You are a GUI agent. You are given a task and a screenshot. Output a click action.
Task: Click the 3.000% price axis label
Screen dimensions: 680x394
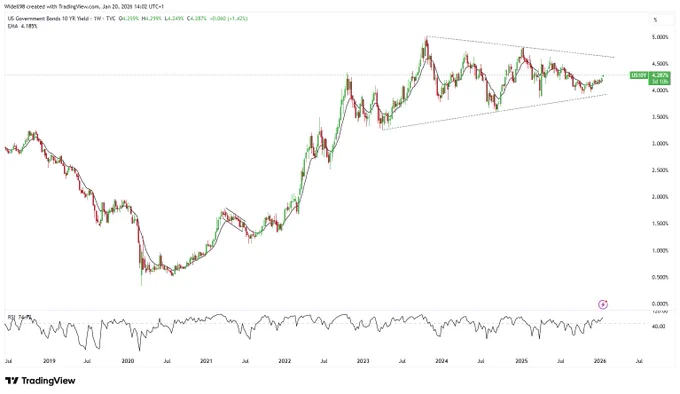point(660,143)
